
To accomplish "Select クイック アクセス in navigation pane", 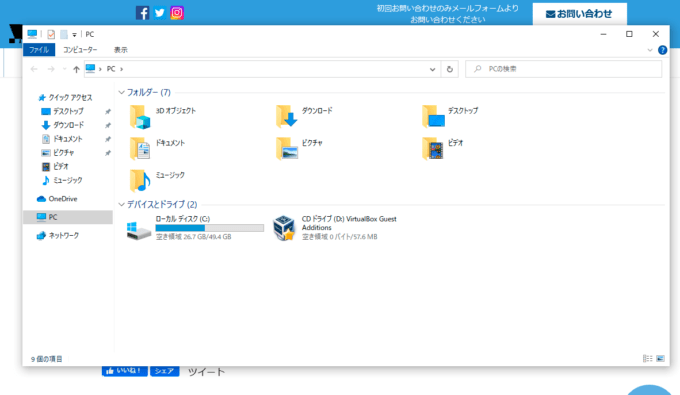I will tap(65, 98).
